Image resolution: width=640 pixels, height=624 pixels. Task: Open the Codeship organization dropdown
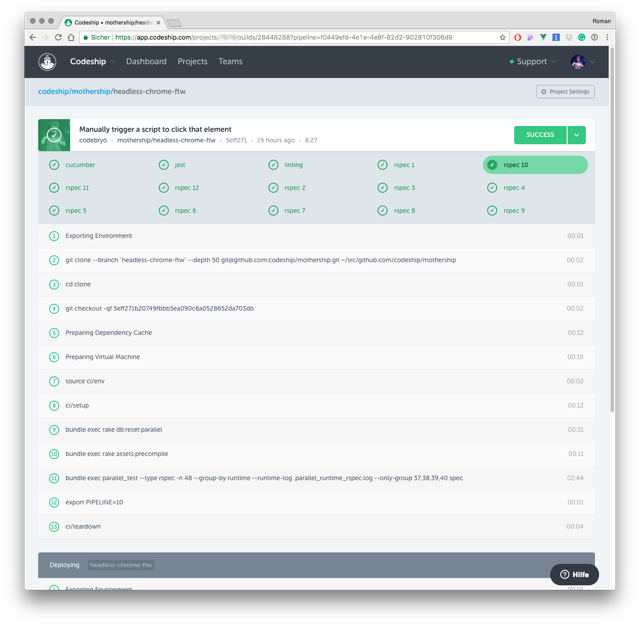pos(93,62)
